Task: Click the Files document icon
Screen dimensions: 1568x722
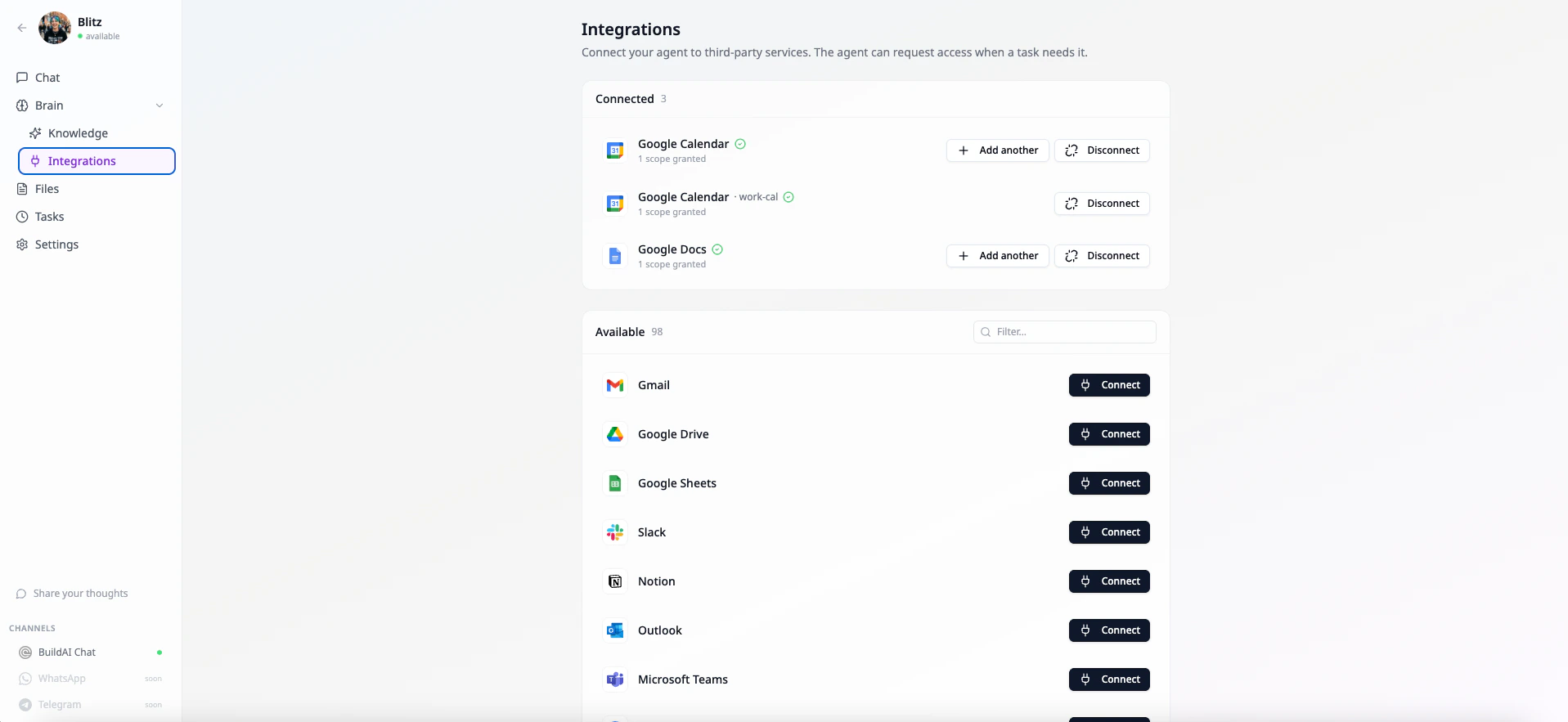Action: pos(22,189)
